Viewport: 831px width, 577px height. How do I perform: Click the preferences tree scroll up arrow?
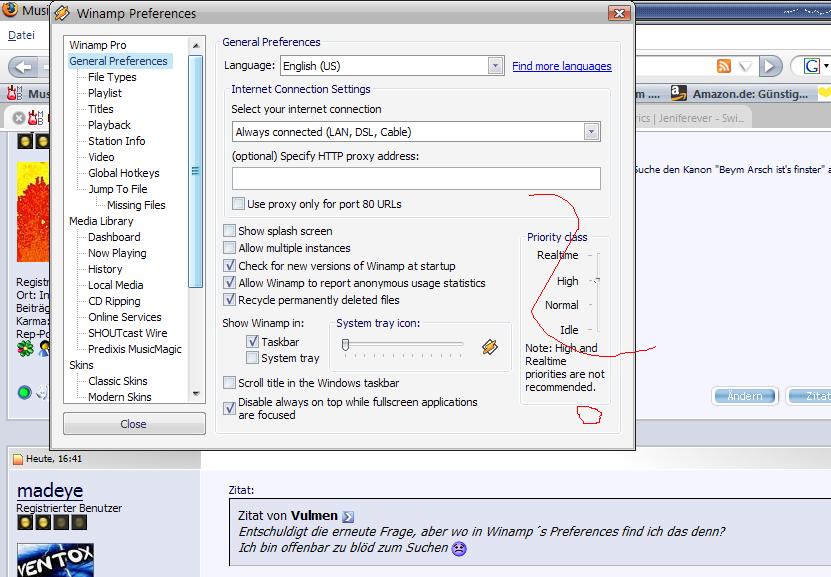click(196, 46)
